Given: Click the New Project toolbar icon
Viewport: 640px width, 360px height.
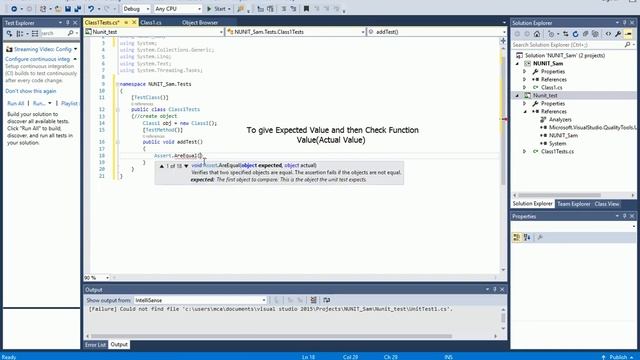Looking at the screenshot, I should pyautogui.click(x=43, y=9).
